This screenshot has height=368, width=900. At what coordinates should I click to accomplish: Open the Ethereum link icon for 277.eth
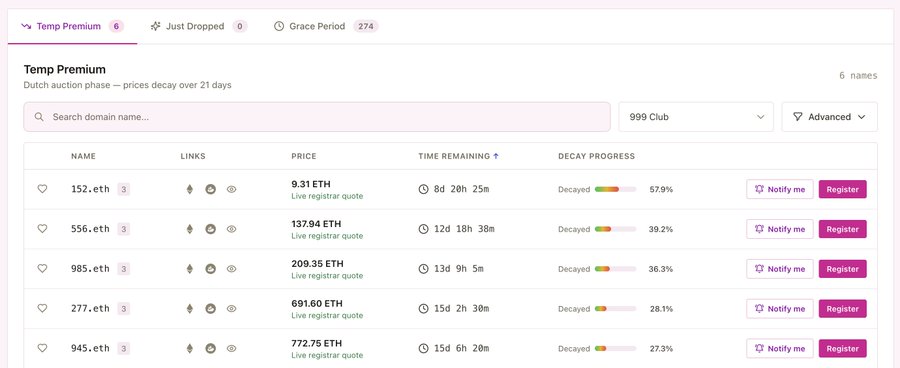click(189, 308)
